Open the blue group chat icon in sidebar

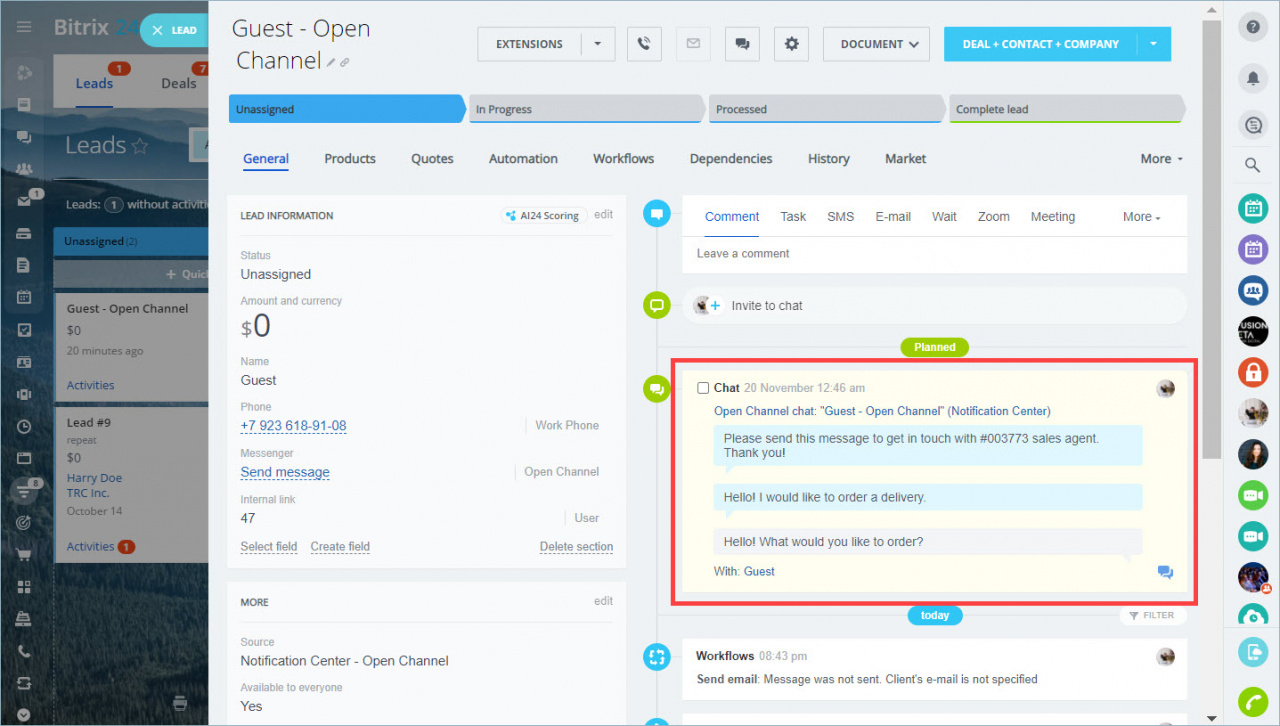click(x=1253, y=290)
